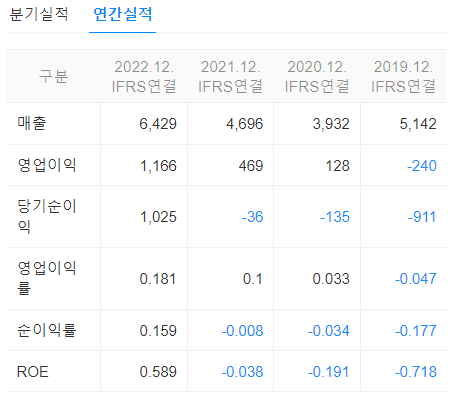
Task: Click the 5,142 sales value
Action: (x=418, y=124)
